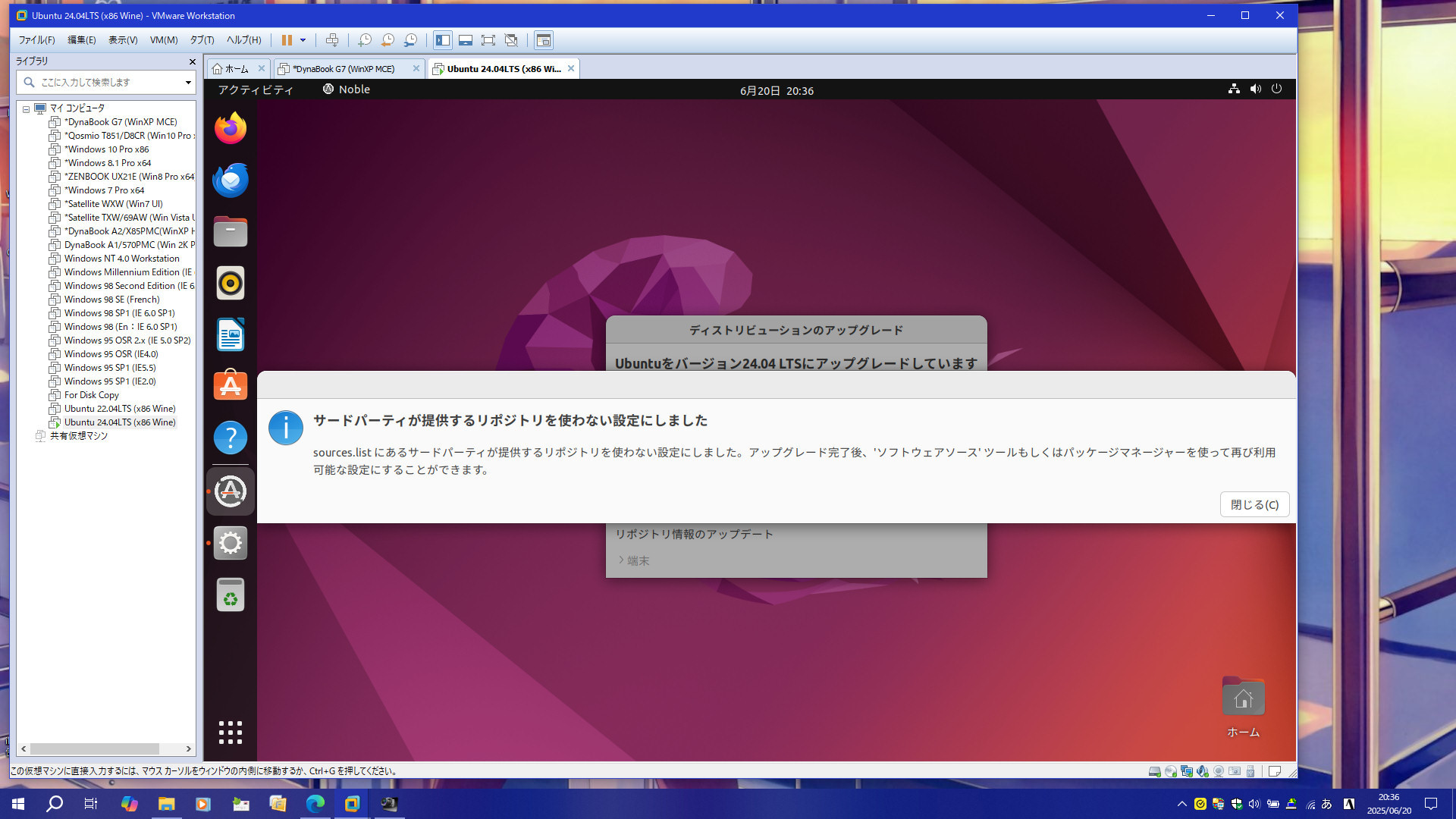Close the third-party repository dialog with 閉じる(C)

point(1254,504)
